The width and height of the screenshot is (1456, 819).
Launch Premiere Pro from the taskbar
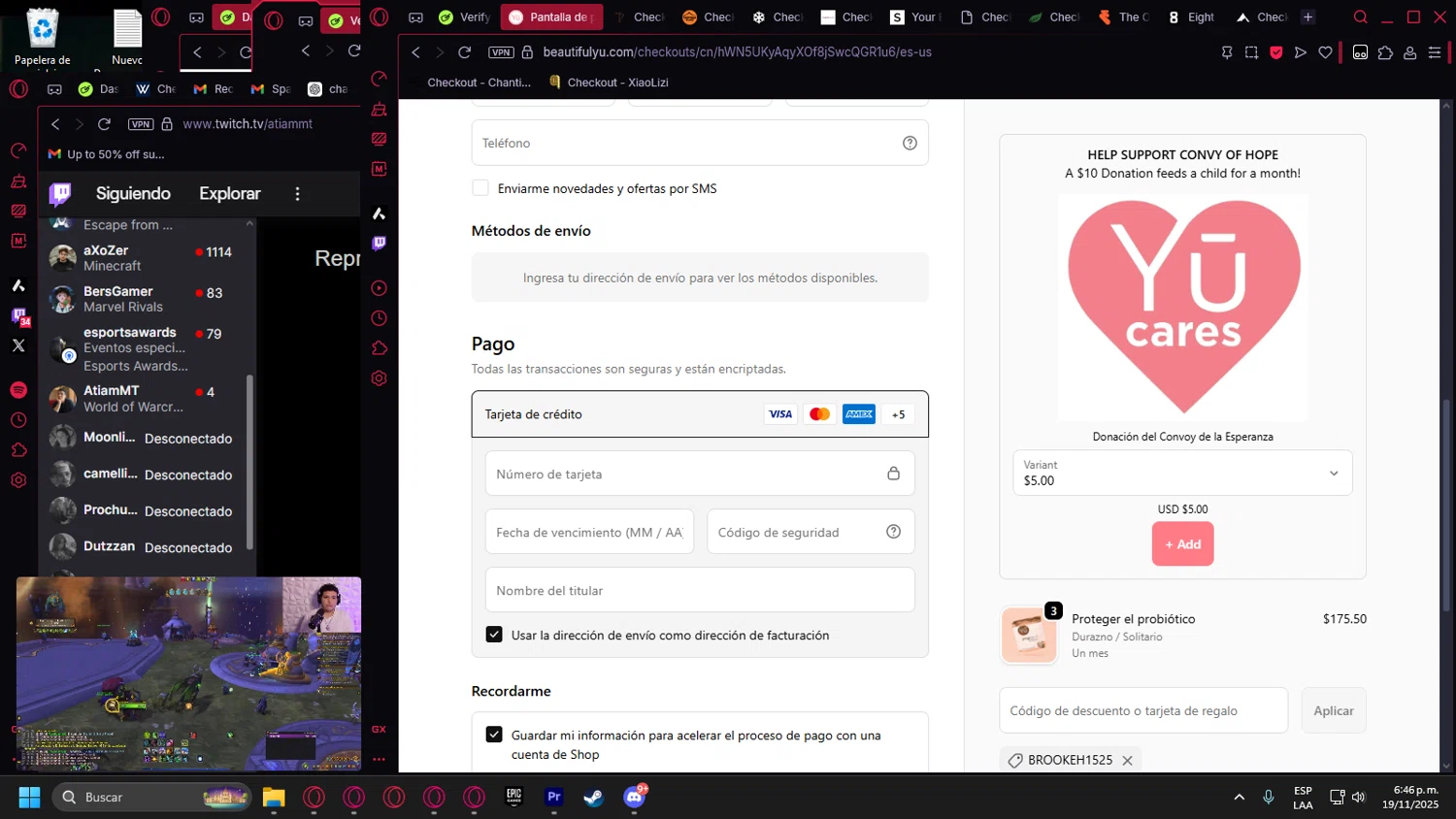(x=554, y=798)
